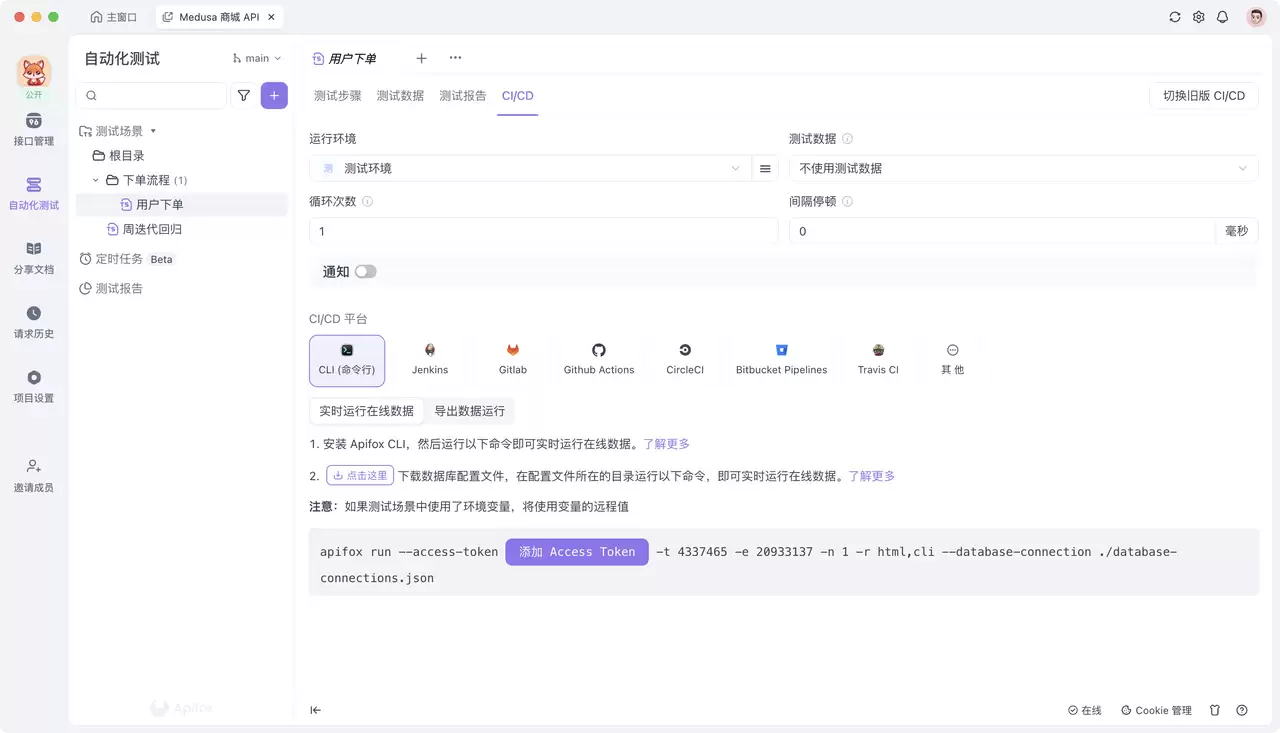The height and width of the screenshot is (733, 1280).
Task: Click the help question mark icon
Action: click(1242, 710)
